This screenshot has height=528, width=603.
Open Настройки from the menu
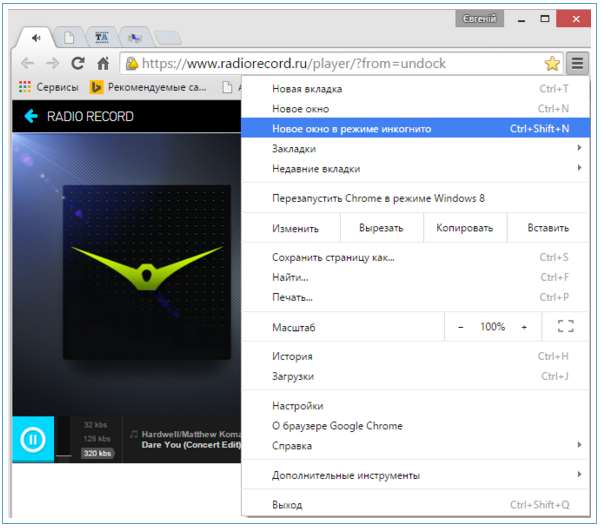[298, 406]
